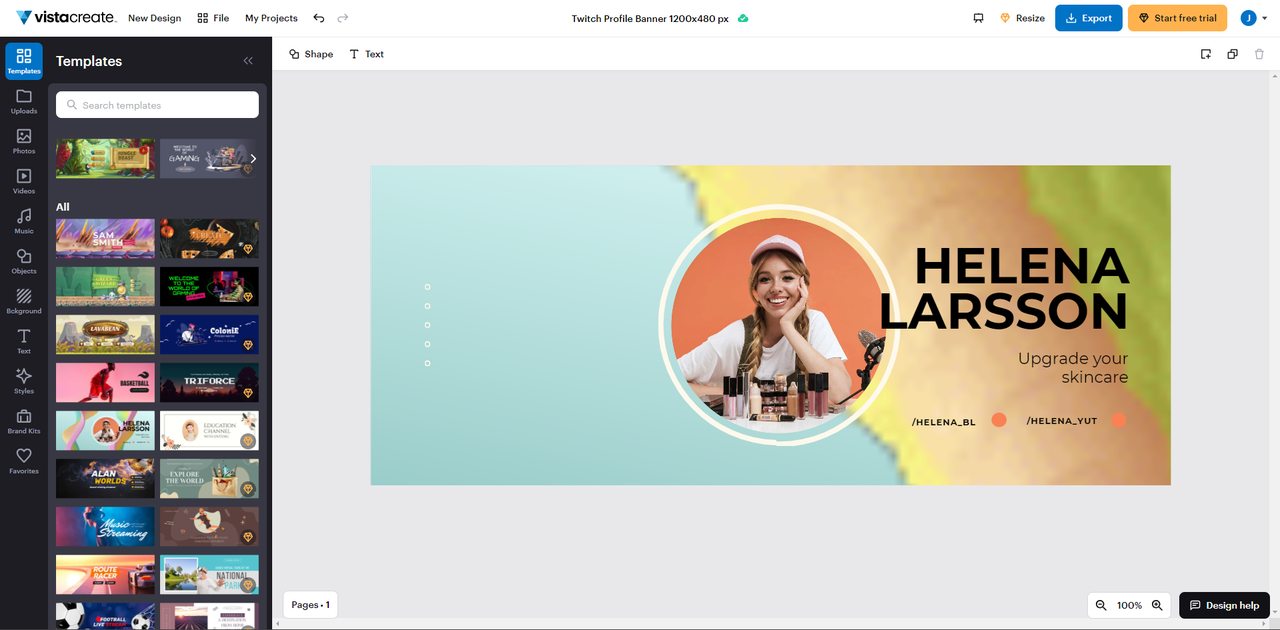Open the presentation mode icon

point(978,18)
